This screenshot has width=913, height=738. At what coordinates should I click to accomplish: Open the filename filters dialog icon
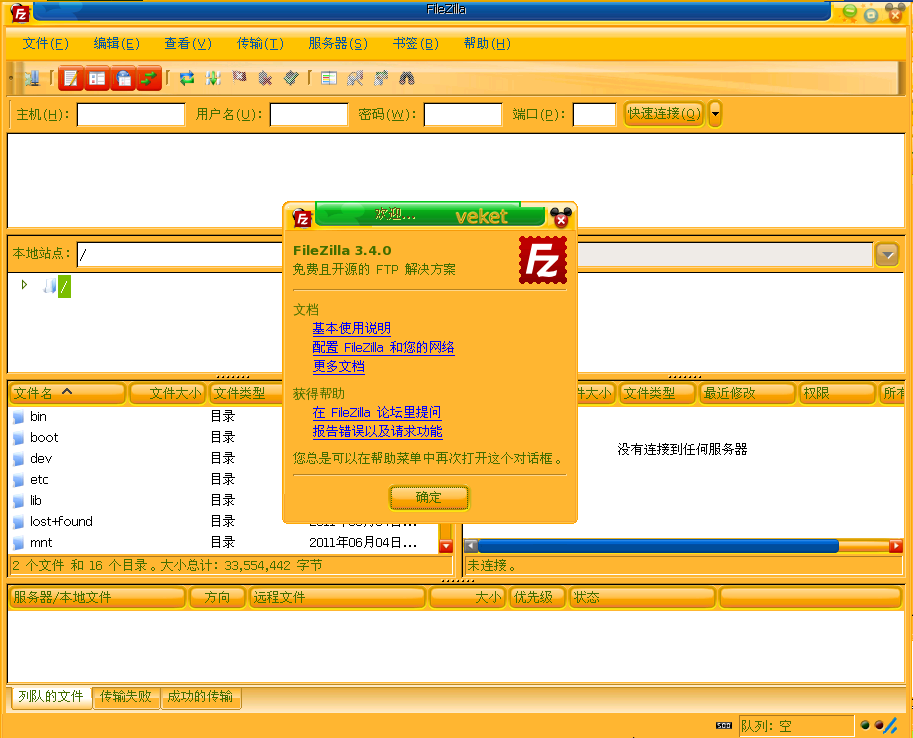click(329, 78)
